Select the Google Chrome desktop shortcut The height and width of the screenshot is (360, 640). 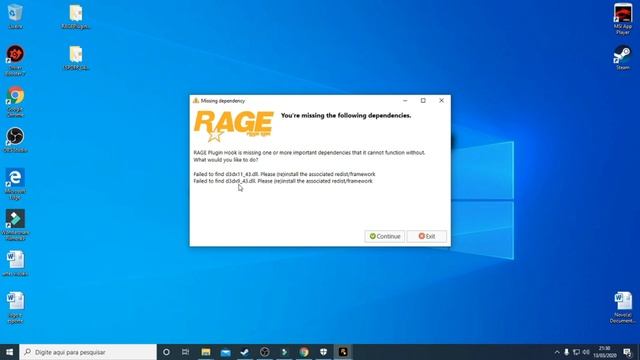pyautogui.click(x=15, y=102)
